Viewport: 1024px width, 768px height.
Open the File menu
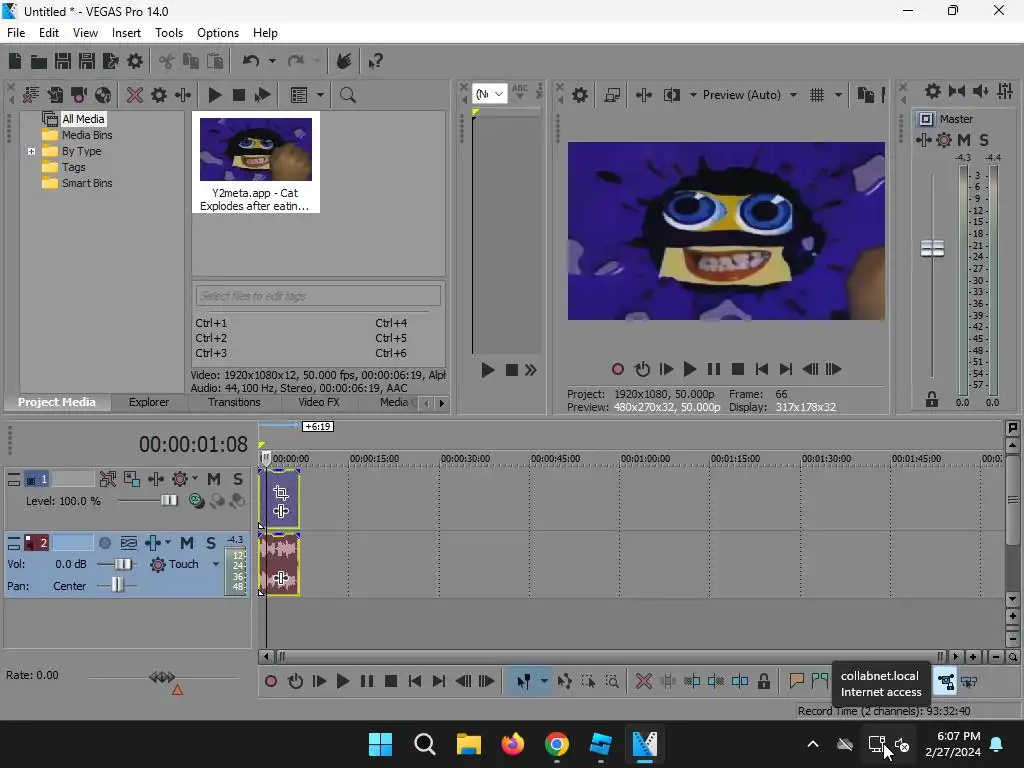tap(16, 33)
